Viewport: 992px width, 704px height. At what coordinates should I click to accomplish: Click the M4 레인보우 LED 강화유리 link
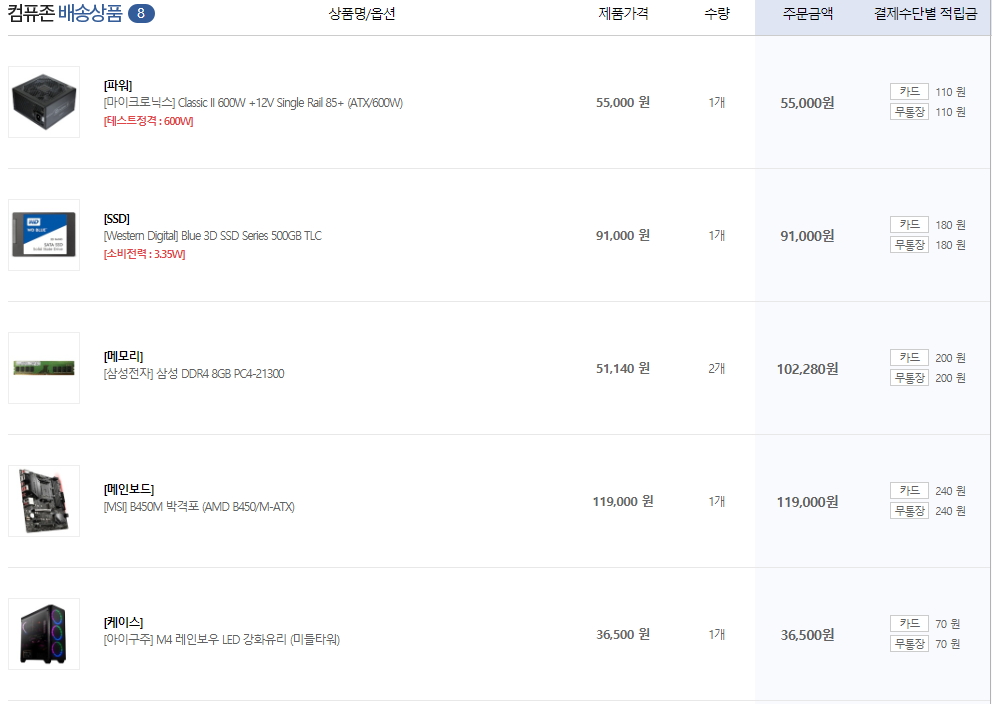tap(221, 639)
